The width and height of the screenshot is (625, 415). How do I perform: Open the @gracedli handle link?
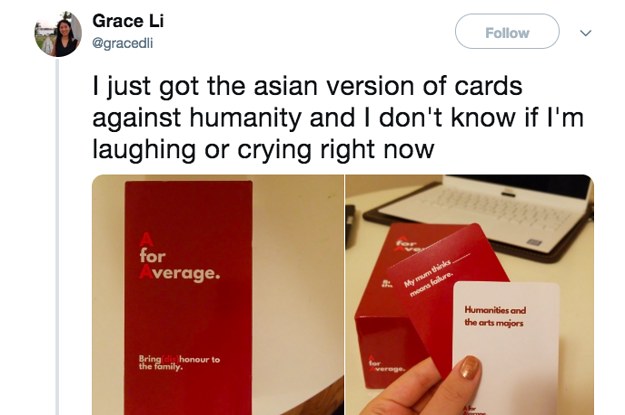pos(122,43)
